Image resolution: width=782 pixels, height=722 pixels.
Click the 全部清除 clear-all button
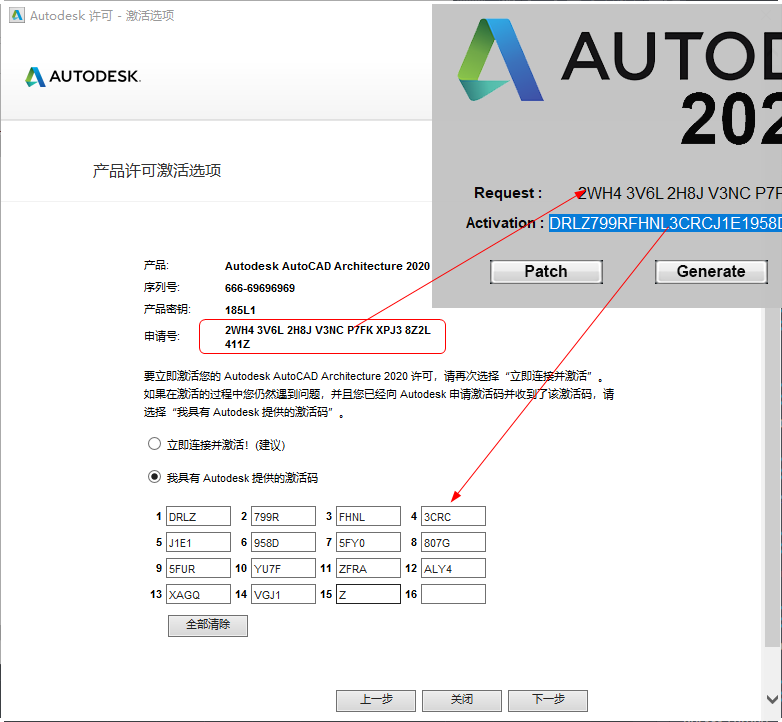click(x=207, y=625)
